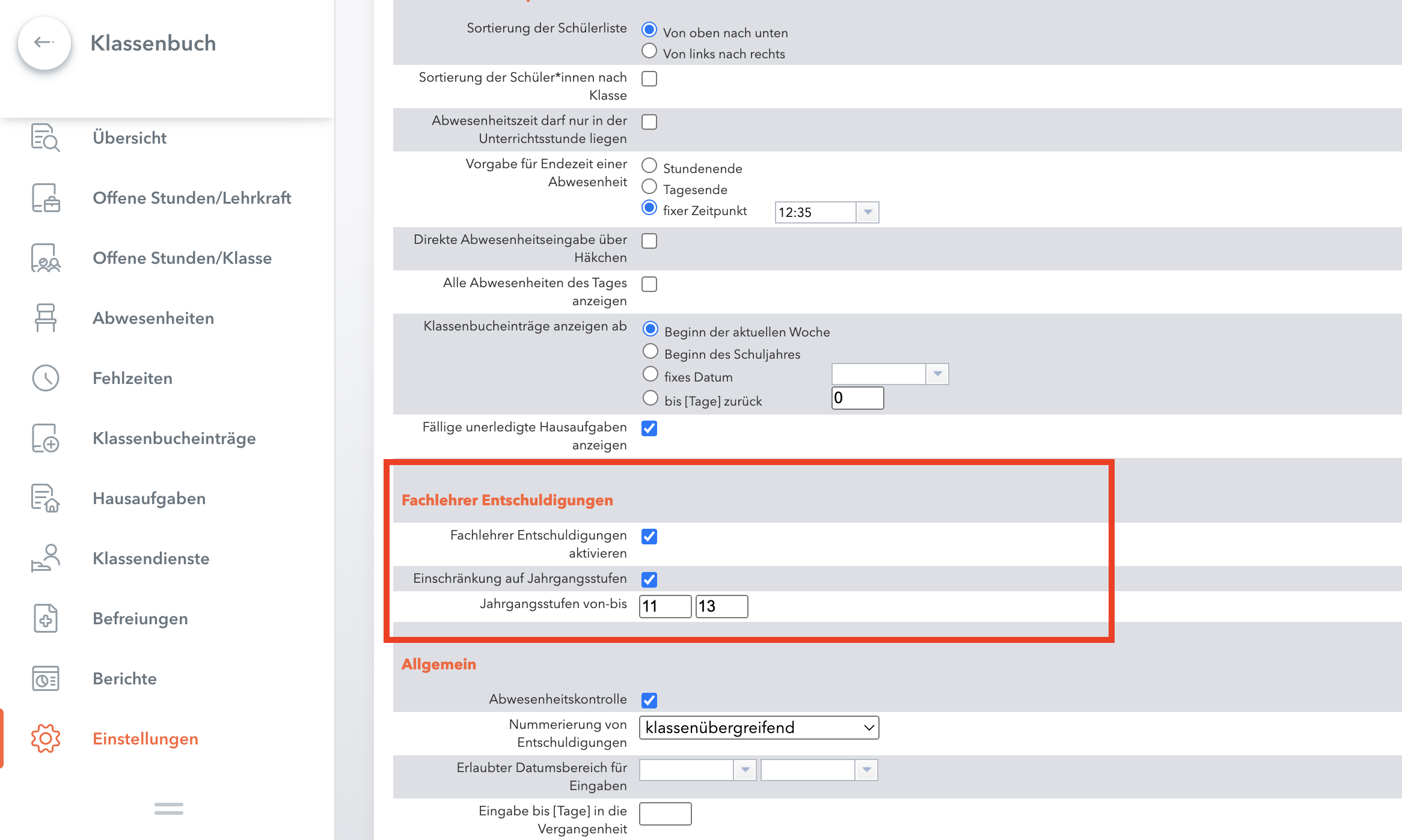1402x840 pixels.
Task: Expand Nummerierung von Entschuldigungen dropdown
Action: (759, 728)
